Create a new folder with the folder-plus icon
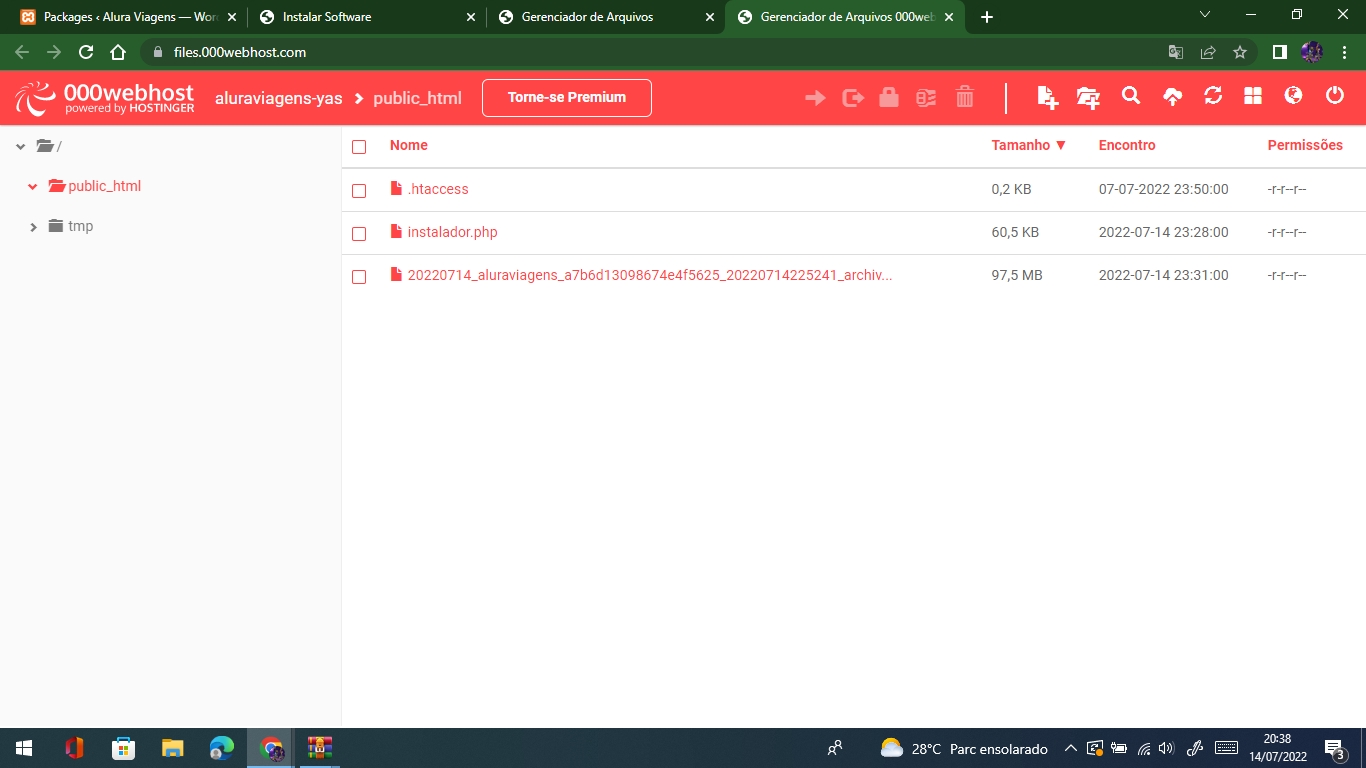The height and width of the screenshot is (768, 1366). pos(1088,97)
